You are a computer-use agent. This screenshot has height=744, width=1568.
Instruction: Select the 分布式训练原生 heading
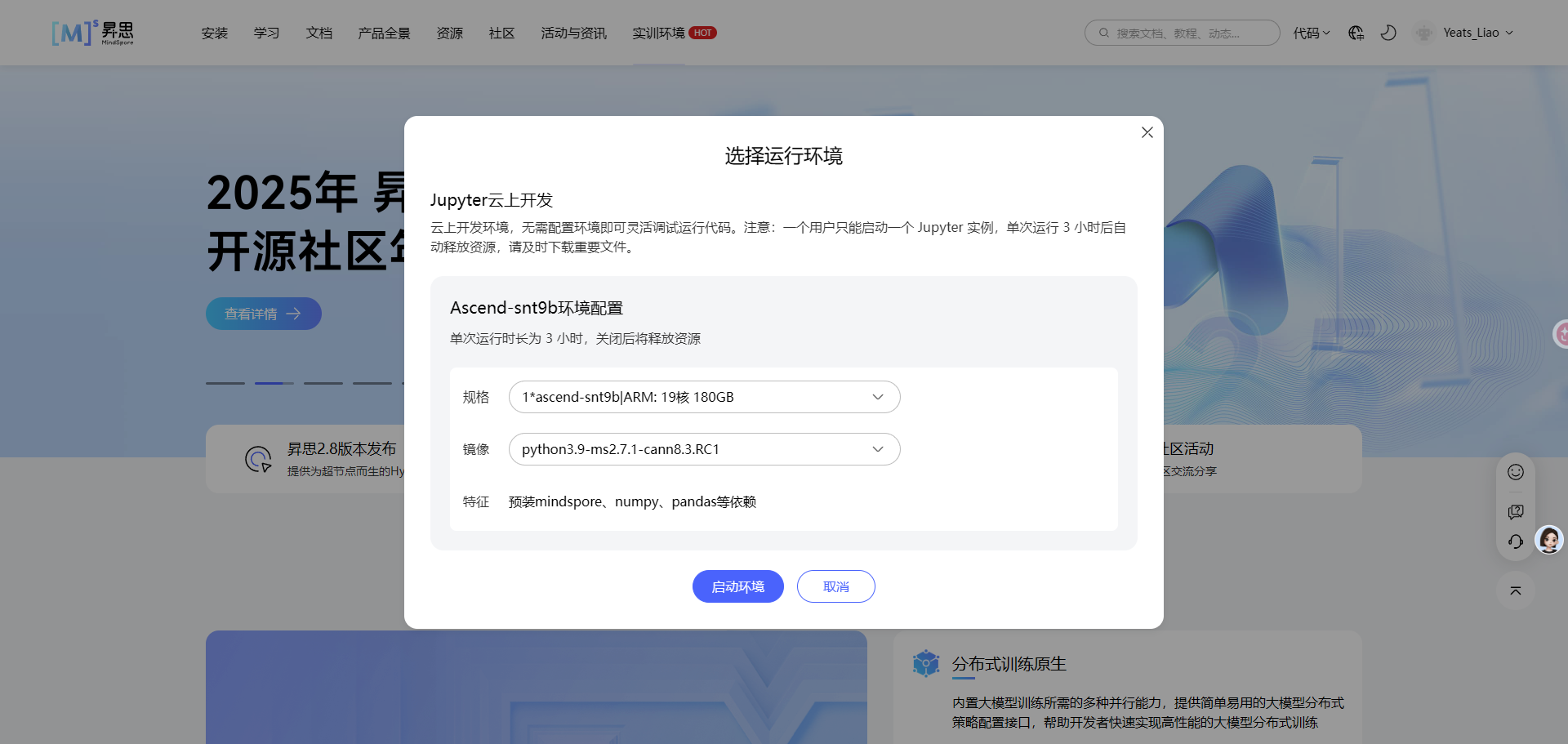click(1009, 664)
